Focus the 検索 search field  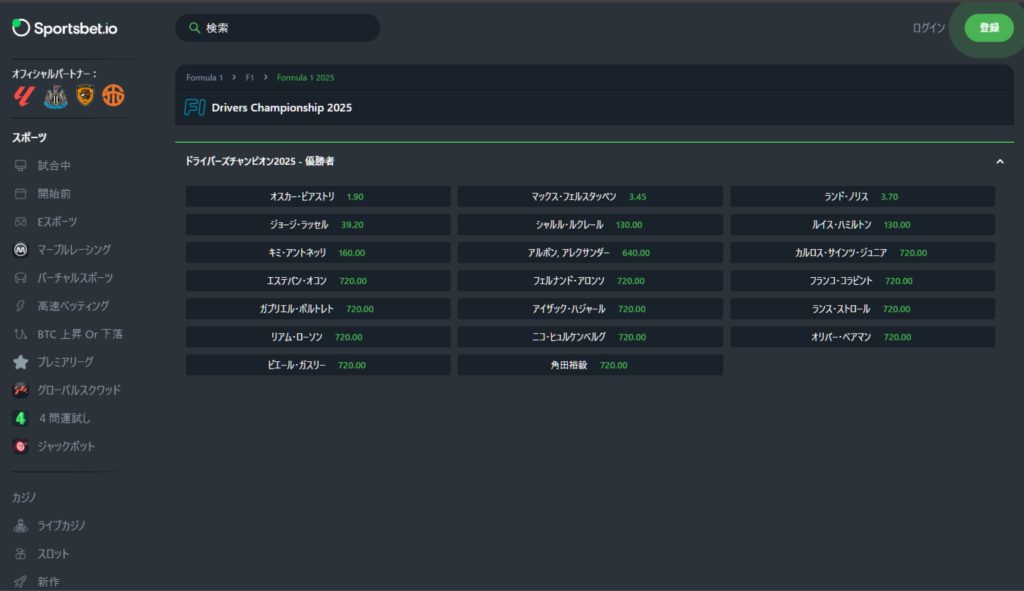278,28
